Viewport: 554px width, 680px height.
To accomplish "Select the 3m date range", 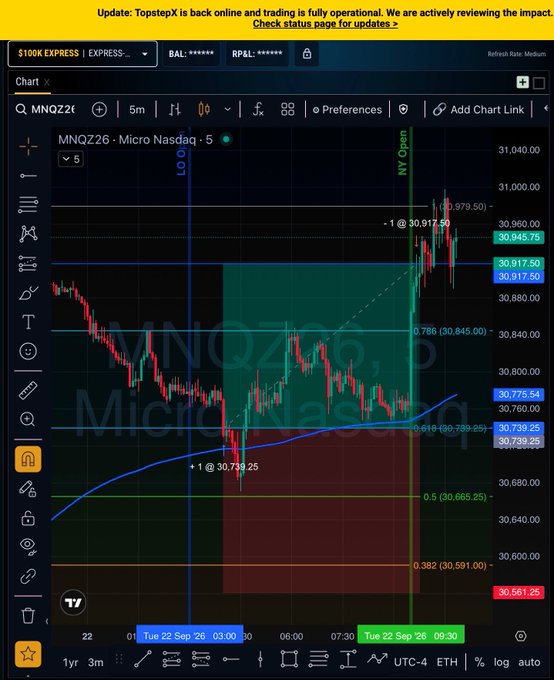I will (96, 662).
